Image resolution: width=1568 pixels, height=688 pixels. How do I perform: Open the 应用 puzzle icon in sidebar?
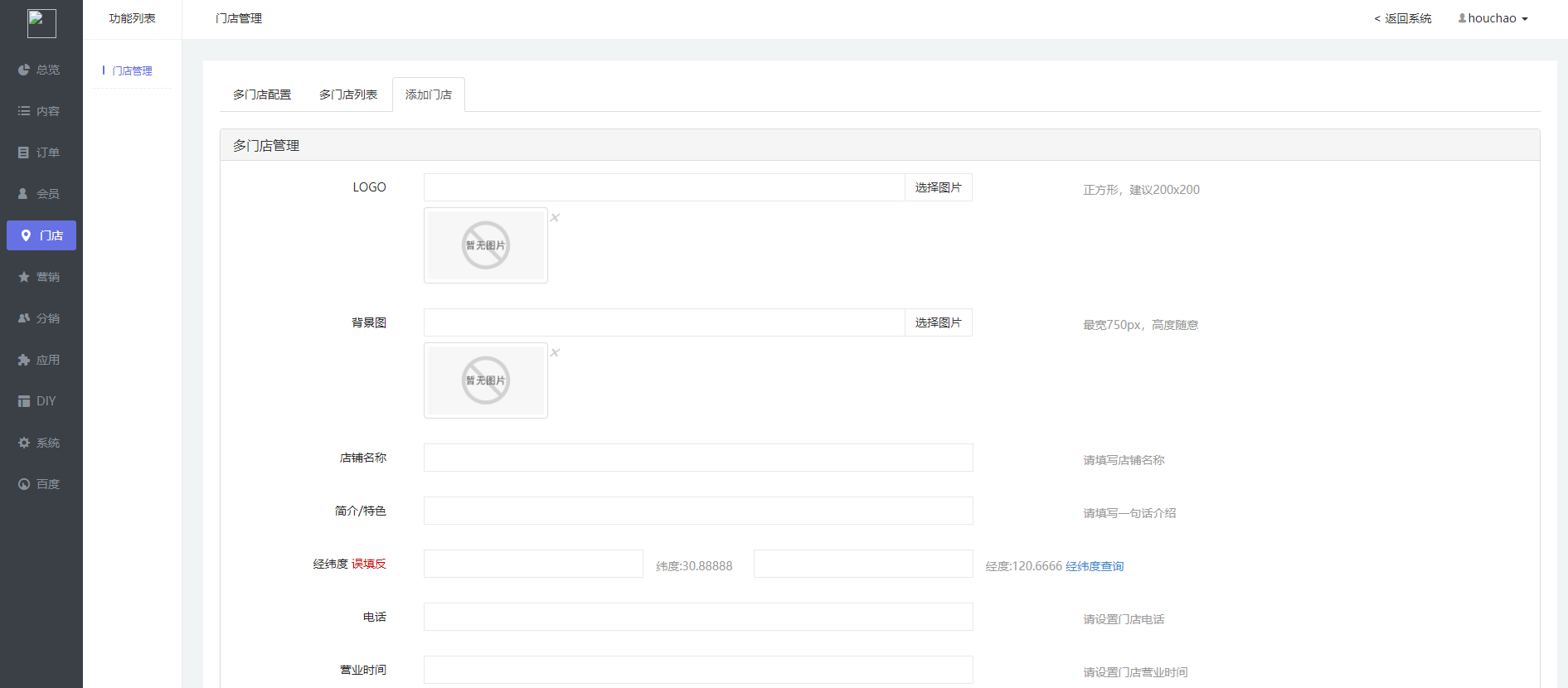(x=24, y=360)
